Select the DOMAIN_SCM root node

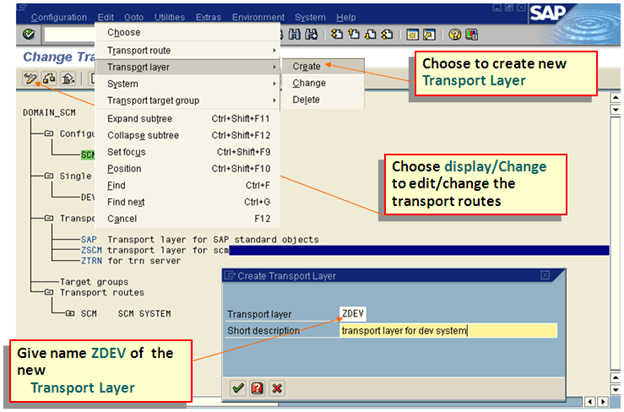pyautogui.click(x=49, y=113)
